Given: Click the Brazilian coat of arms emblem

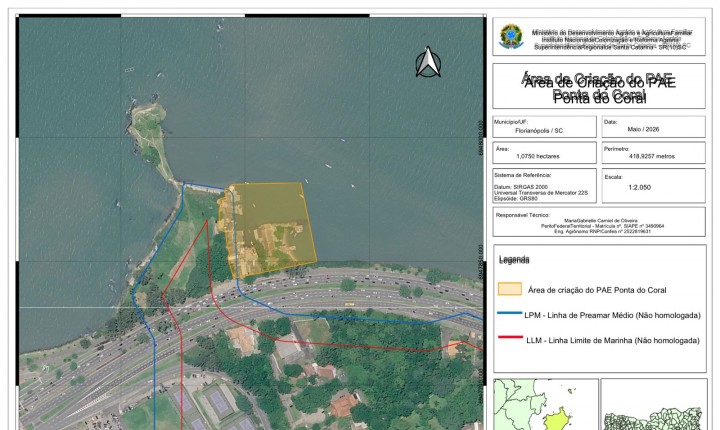Looking at the screenshot, I should point(511,37).
